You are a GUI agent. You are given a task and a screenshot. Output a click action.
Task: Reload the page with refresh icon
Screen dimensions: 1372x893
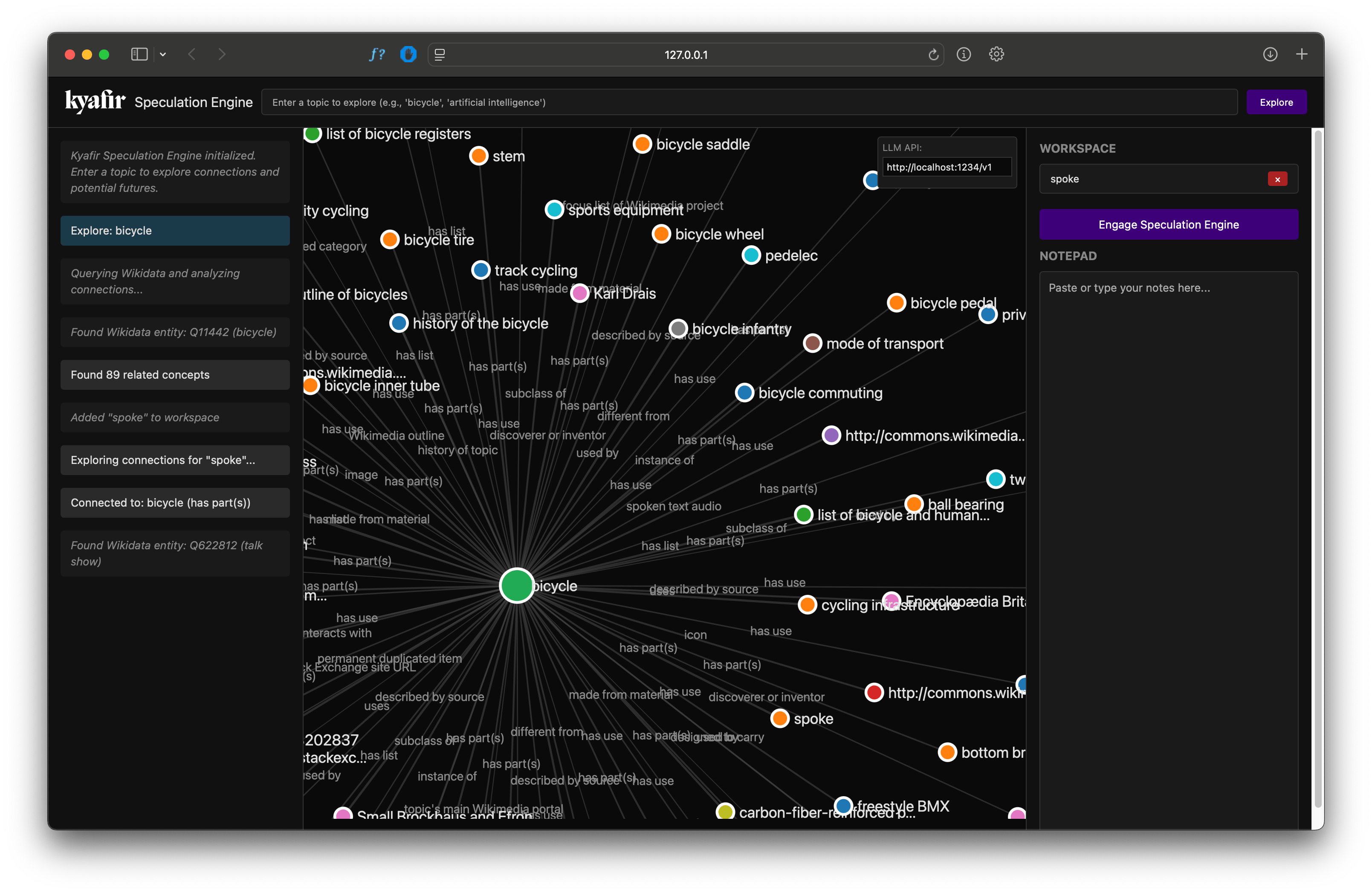(x=933, y=55)
